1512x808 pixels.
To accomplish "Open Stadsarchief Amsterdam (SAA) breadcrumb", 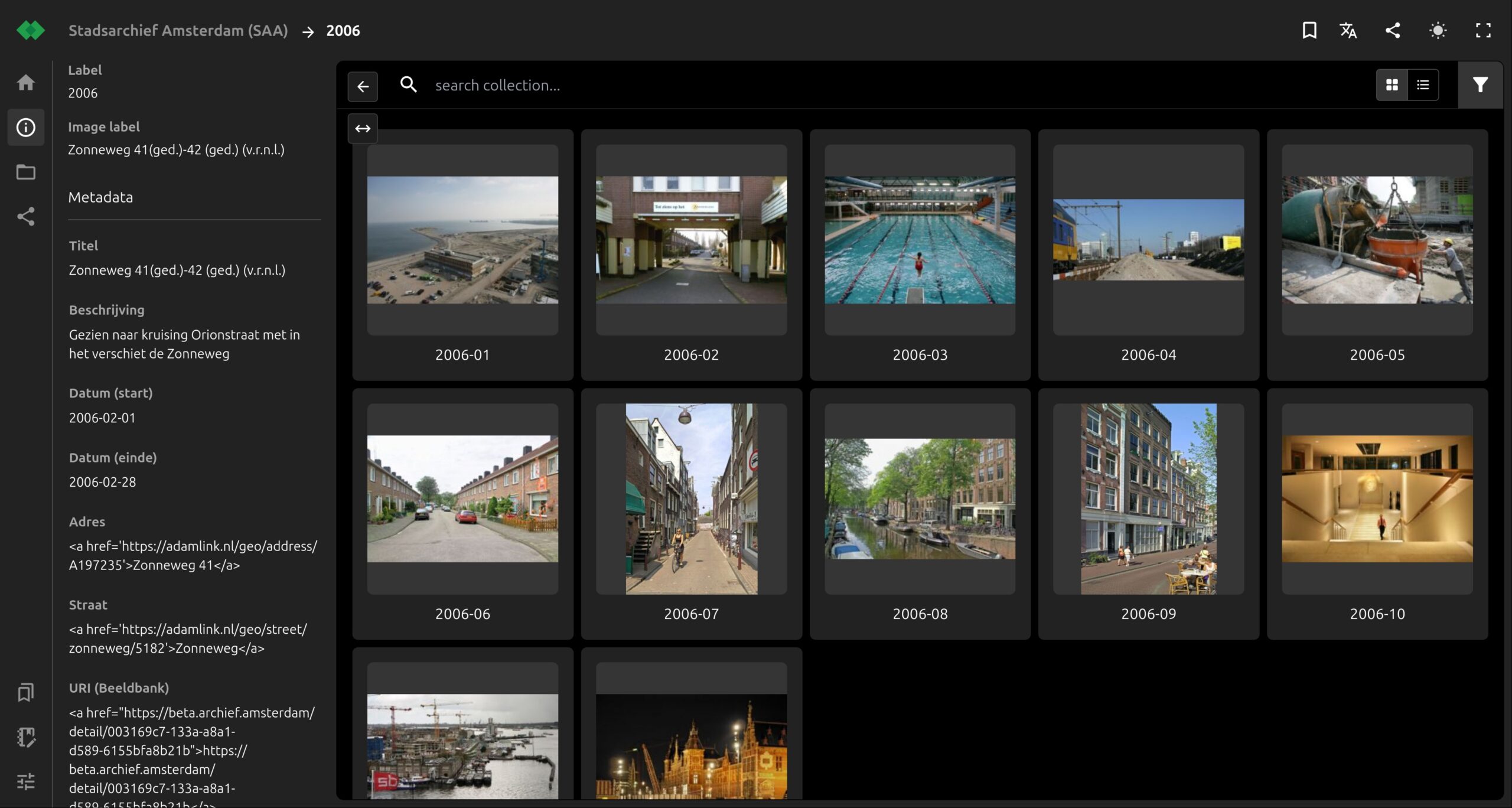I will point(178,30).
